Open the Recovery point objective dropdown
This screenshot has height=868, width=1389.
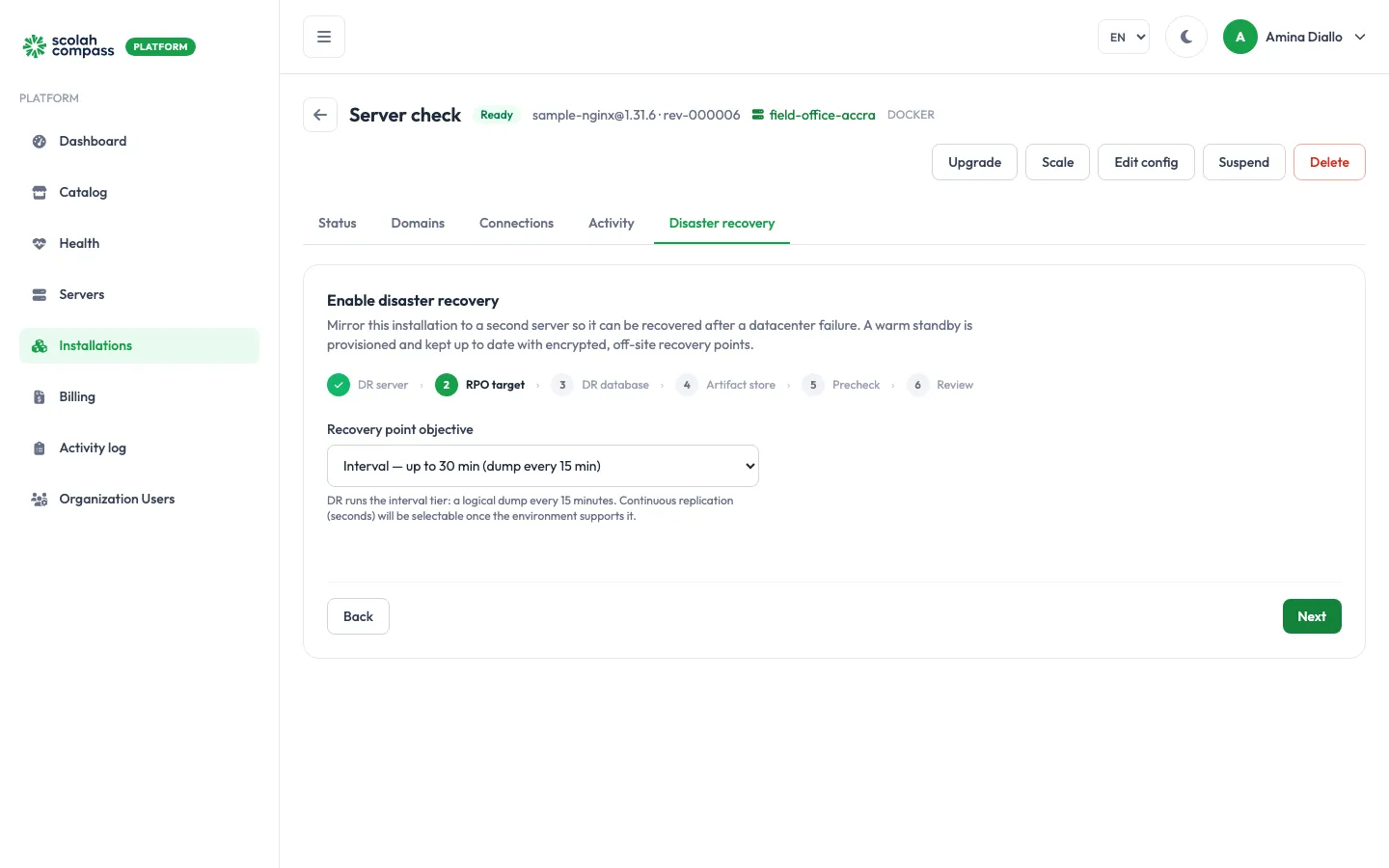pyautogui.click(x=543, y=466)
